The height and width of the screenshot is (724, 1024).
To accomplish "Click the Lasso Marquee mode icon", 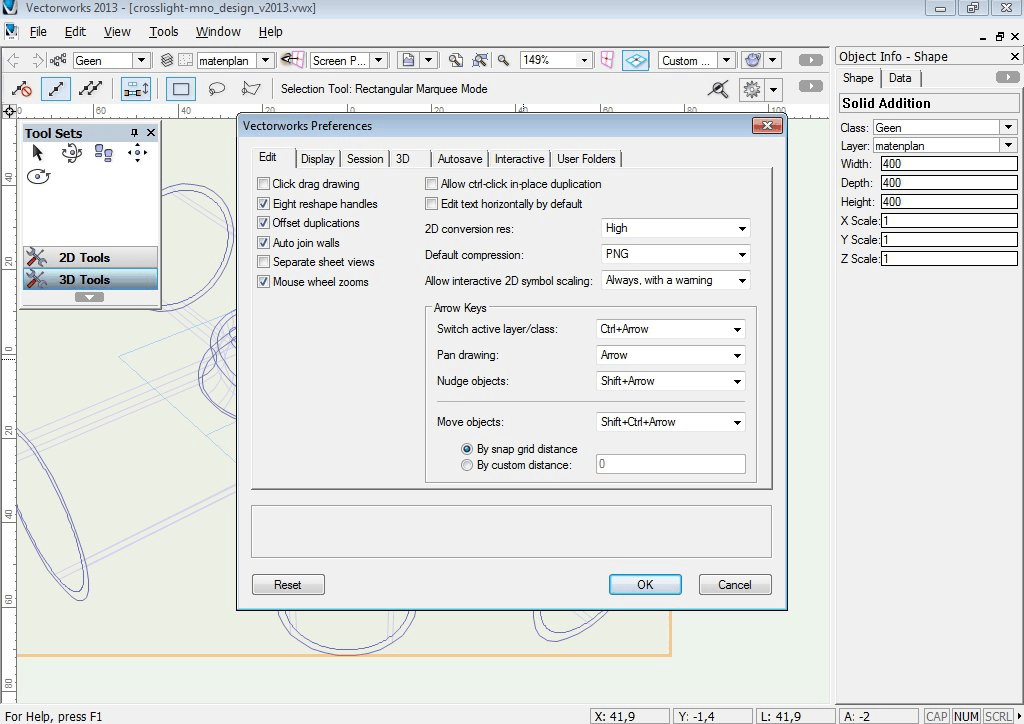I will pos(216,89).
